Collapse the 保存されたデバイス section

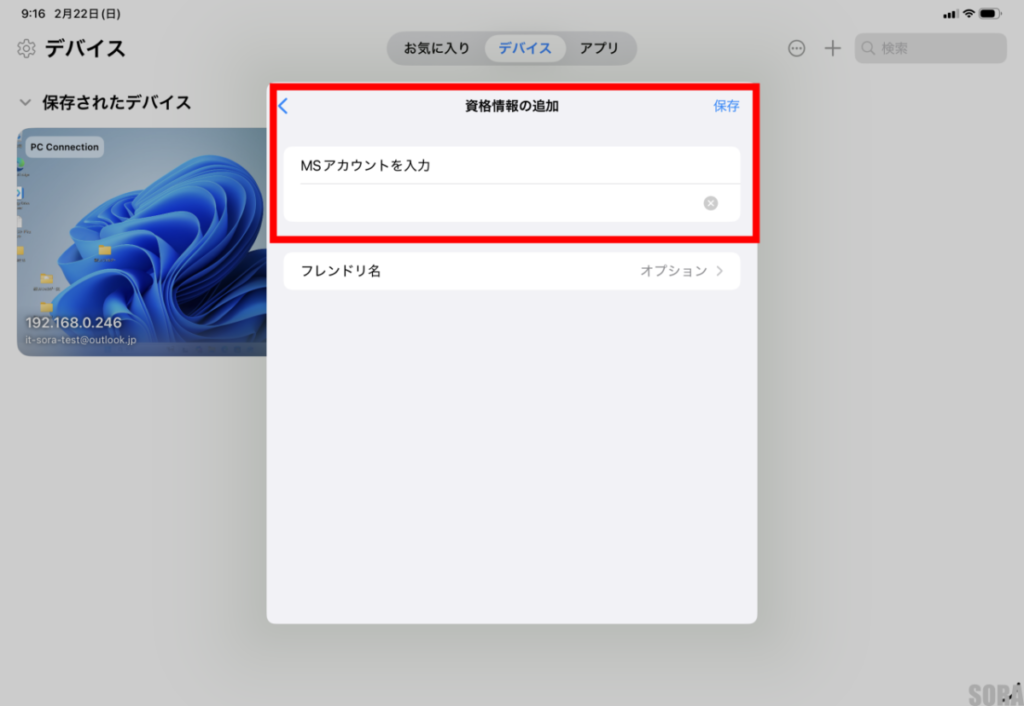[26, 102]
